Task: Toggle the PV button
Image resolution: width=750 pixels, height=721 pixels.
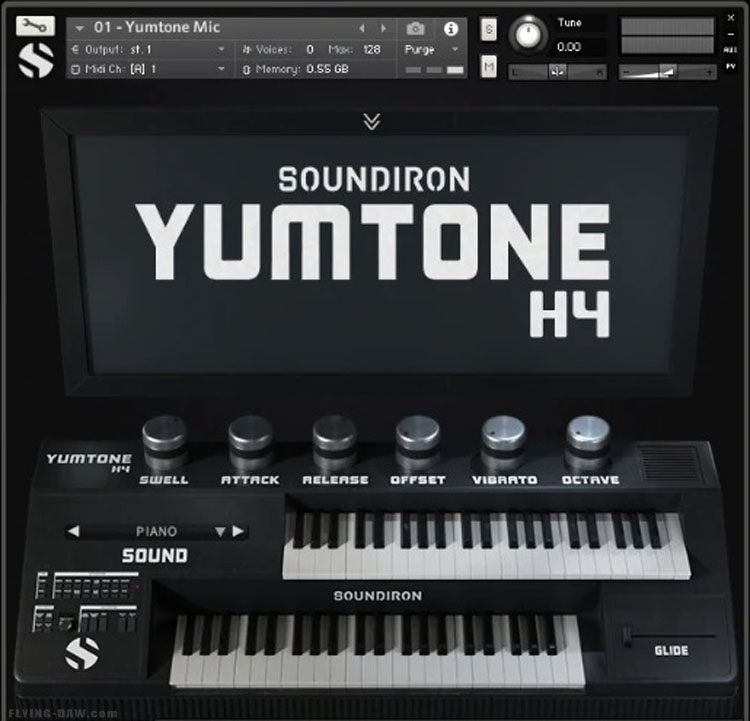Action: [730, 67]
